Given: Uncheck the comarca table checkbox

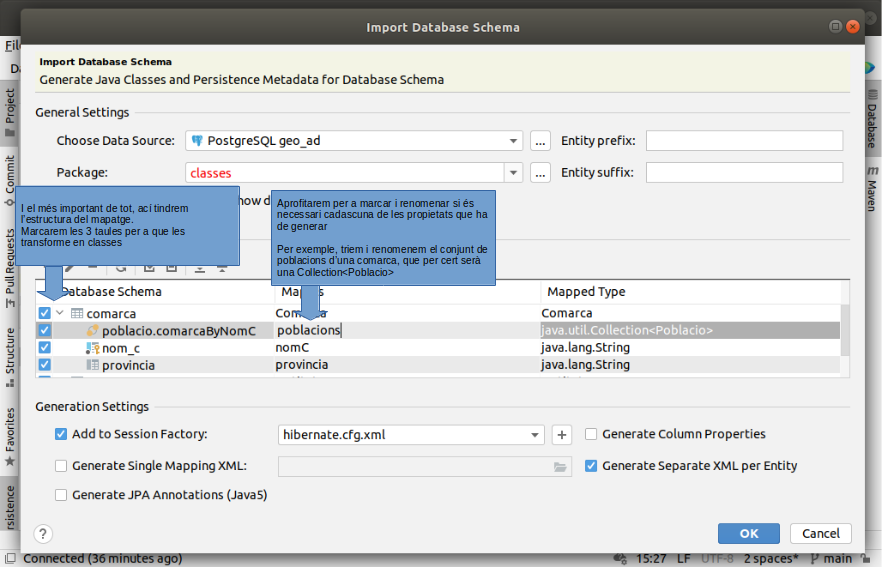Looking at the screenshot, I should pos(44,313).
